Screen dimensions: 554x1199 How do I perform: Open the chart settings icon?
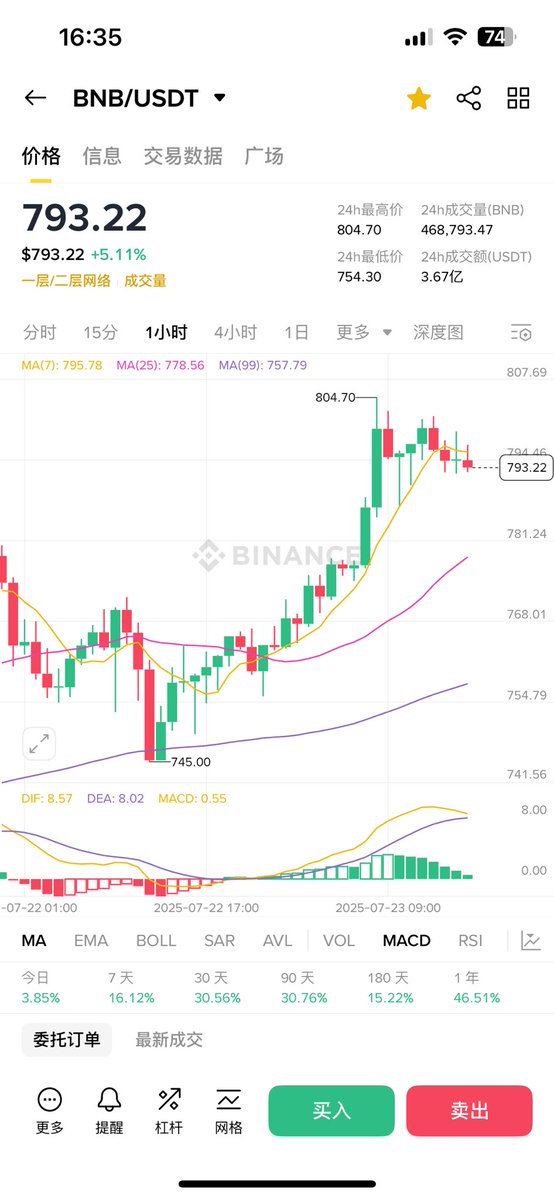pos(520,333)
